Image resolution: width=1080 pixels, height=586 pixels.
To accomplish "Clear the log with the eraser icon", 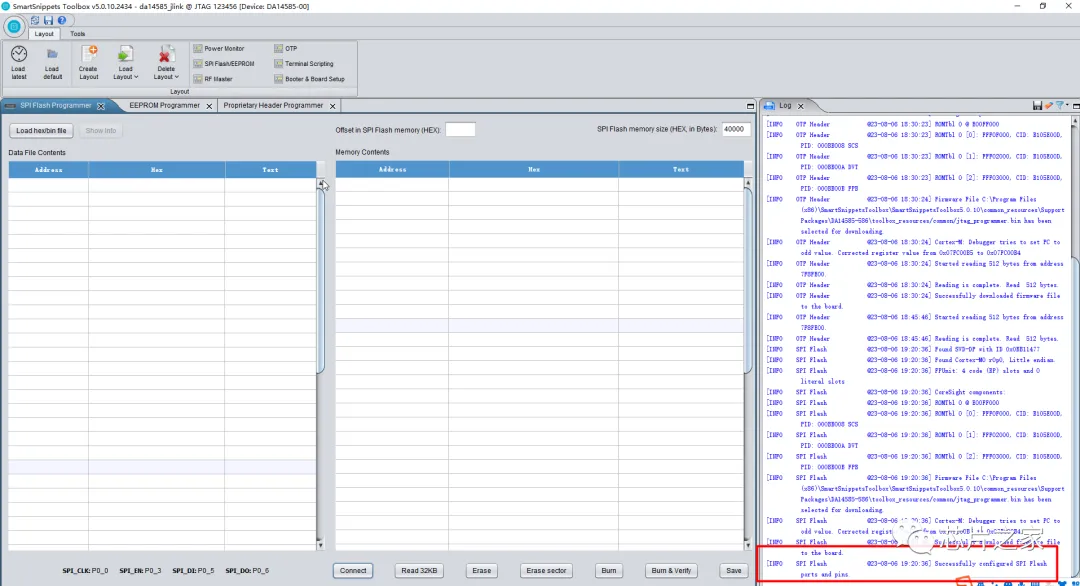I will click(x=1049, y=105).
